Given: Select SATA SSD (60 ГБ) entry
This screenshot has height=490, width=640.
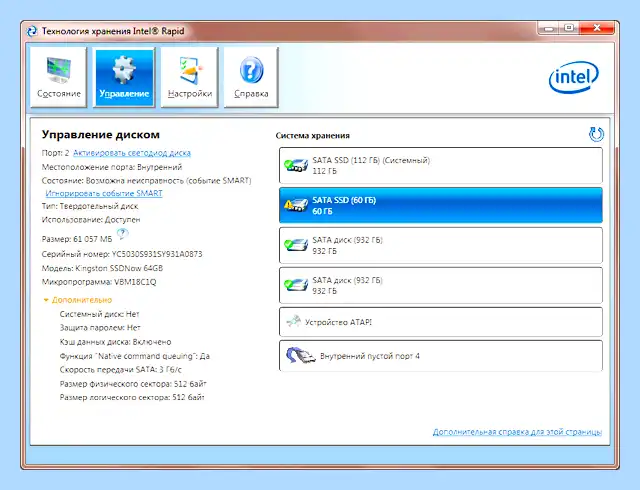Looking at the screenshot, I should tap(441, 205).
